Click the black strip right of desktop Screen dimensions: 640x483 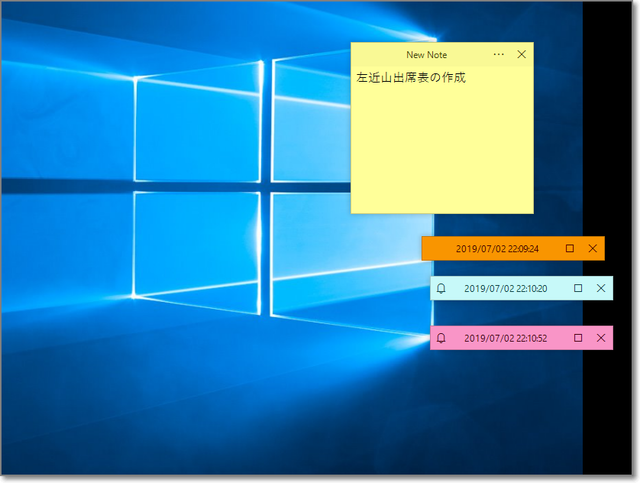point(610,420)
